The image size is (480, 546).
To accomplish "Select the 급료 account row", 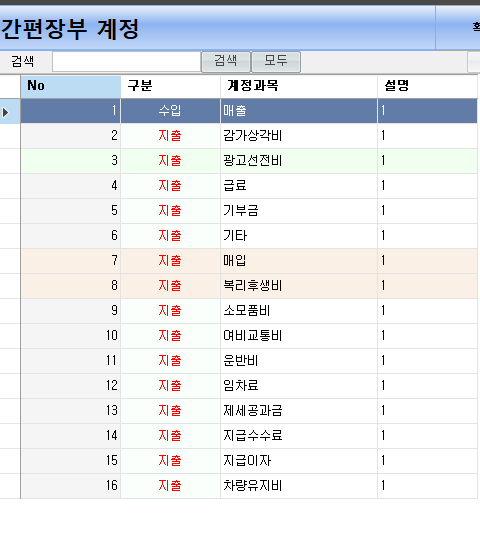I will [249, 186].
